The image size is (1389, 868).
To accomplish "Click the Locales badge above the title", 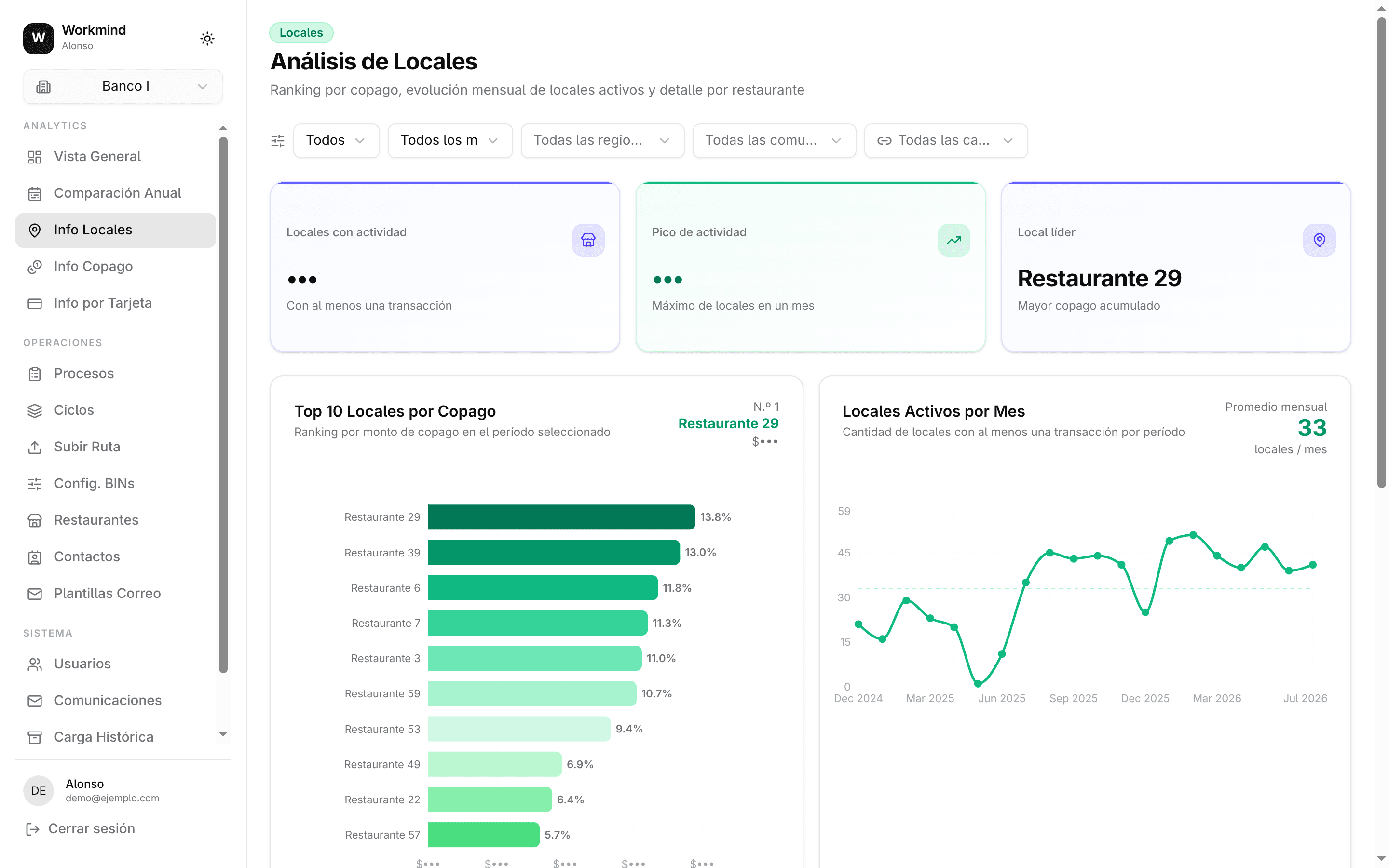I will (x=301, y=33).
